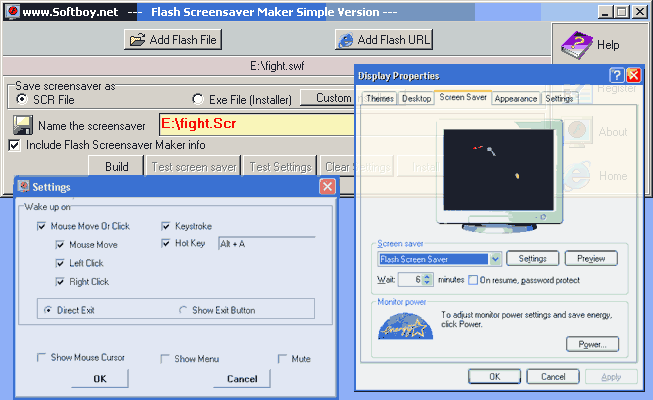Viewport: 653px width, 400px height.
Task: Expand the Flash Screen Saver dropdown
Action: [x=495, y=259]
